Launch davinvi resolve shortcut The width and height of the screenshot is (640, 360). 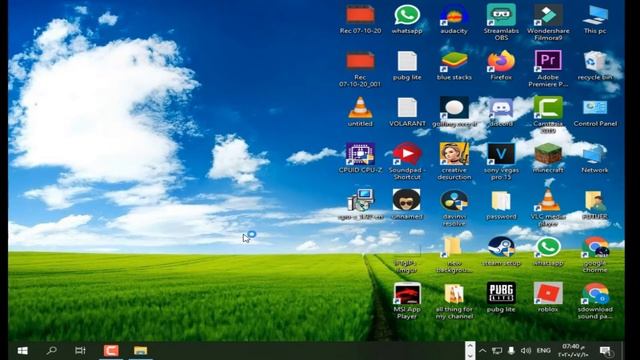click(454, 208)
